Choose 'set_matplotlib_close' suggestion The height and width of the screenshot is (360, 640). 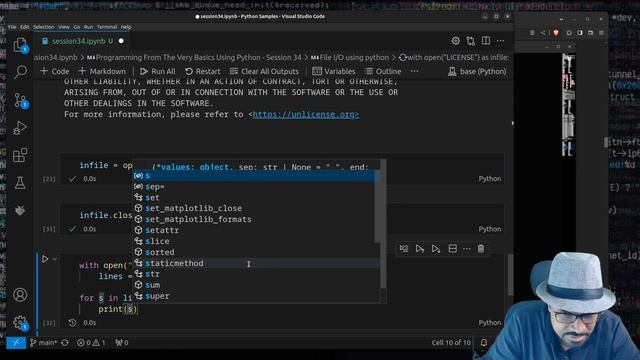point(256,208)
